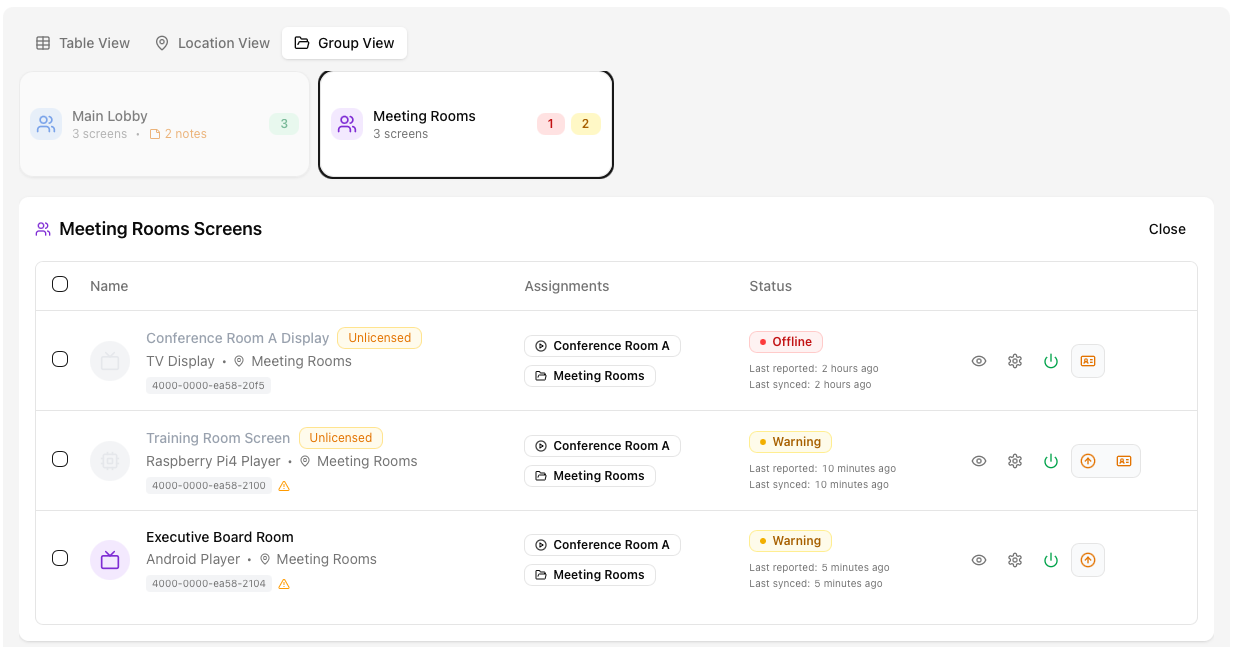Click settings gear for Conference Room A Display
1240x647 pixels.
click(1015, 361)
